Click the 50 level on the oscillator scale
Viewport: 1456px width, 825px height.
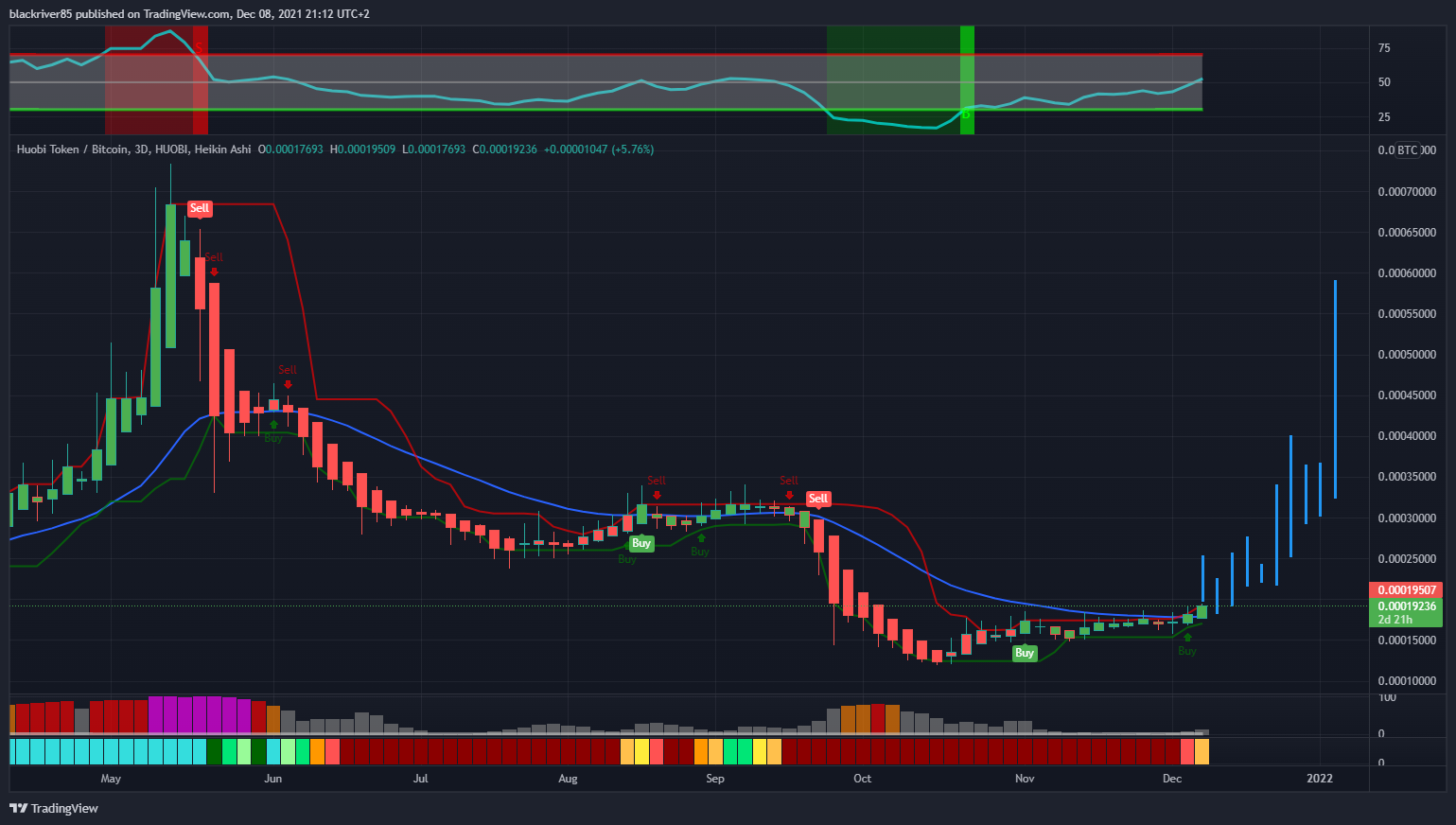[x=1384, y=82]
